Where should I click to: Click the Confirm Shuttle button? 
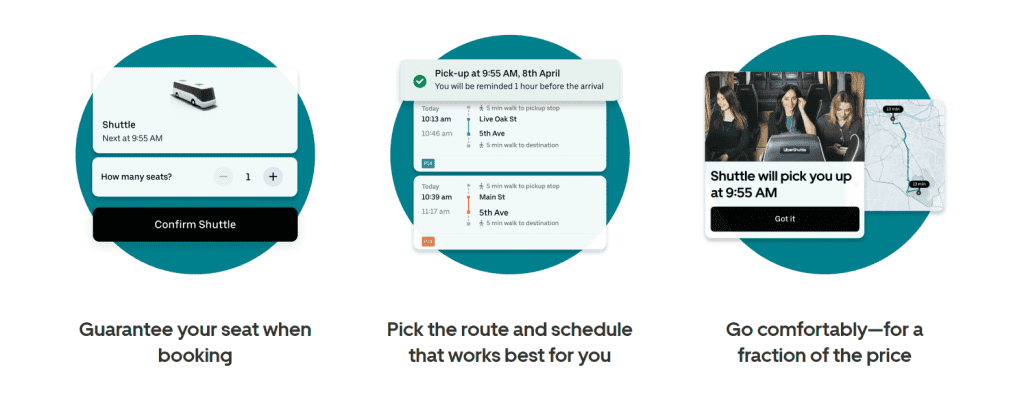click(195, 225)
